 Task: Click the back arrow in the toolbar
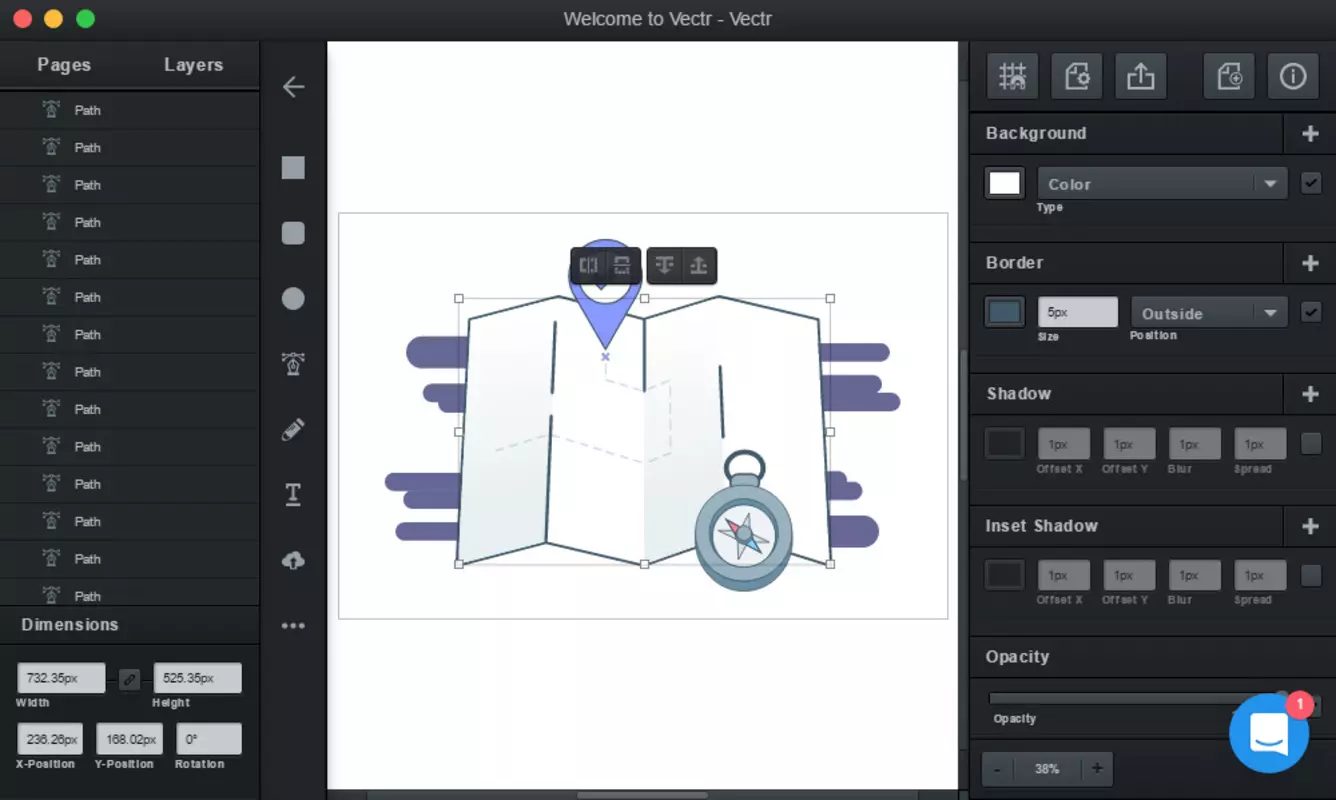tap(293, 87)
